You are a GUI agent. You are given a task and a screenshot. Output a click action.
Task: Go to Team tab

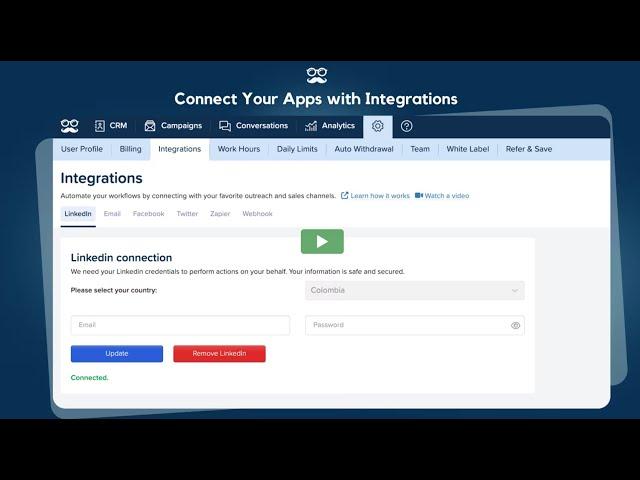coord(420,149)
